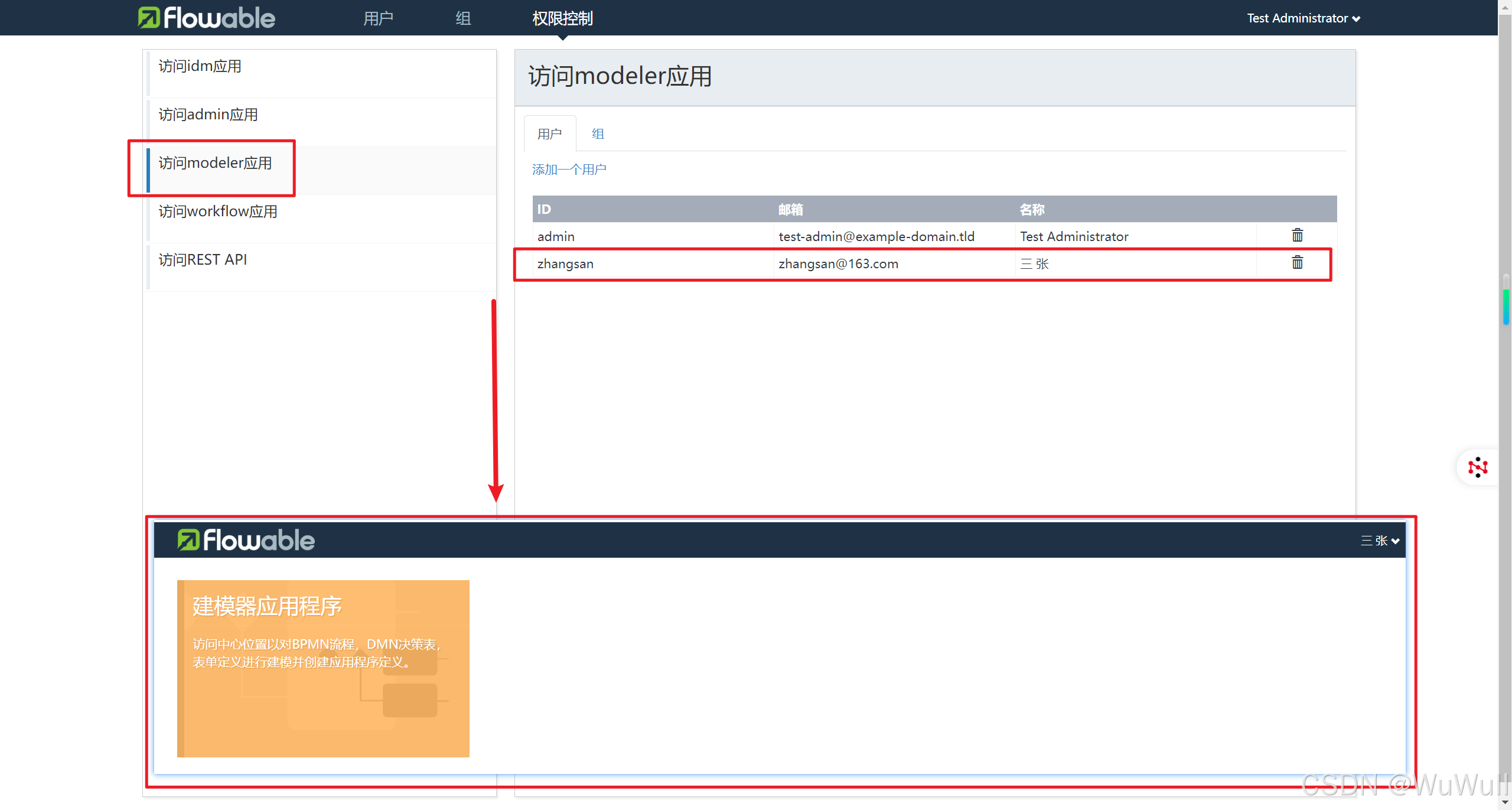Click the page's vertical scrollbar down arrow
The width and height of the screenshot is (1512, 810).
(x=1505, y=804)
